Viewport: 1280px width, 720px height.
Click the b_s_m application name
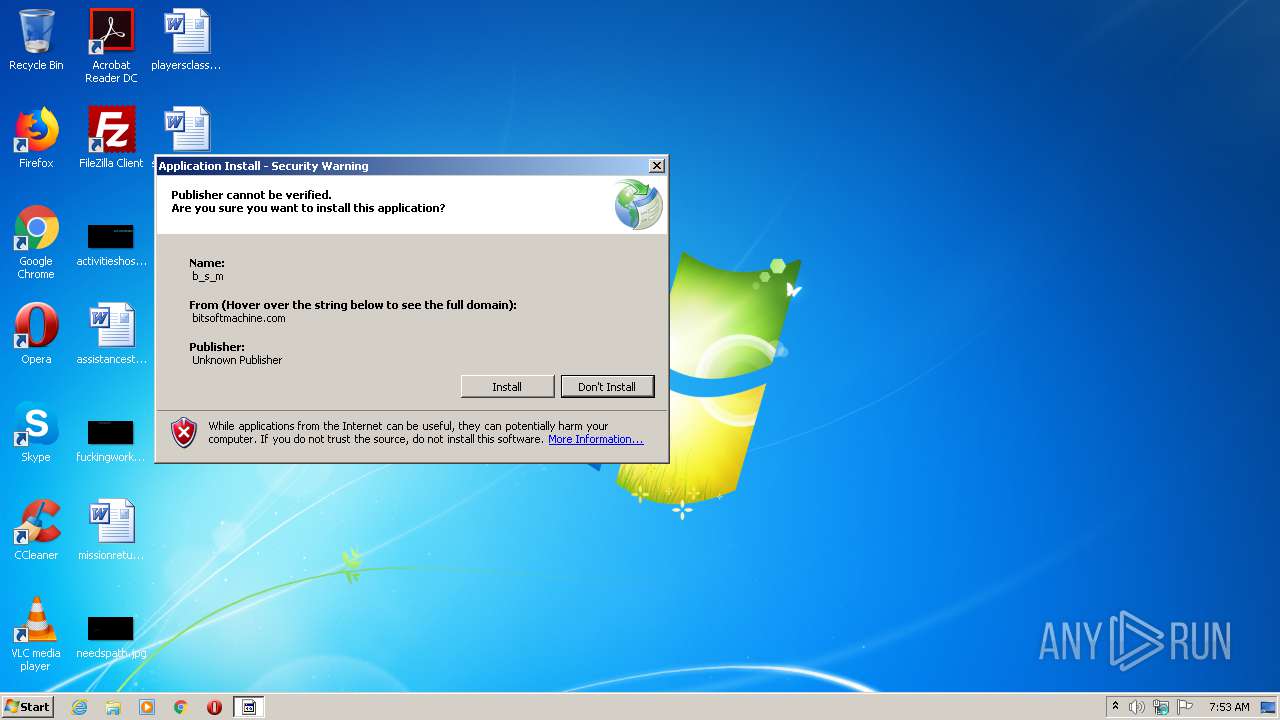click(x=208, y=276)
